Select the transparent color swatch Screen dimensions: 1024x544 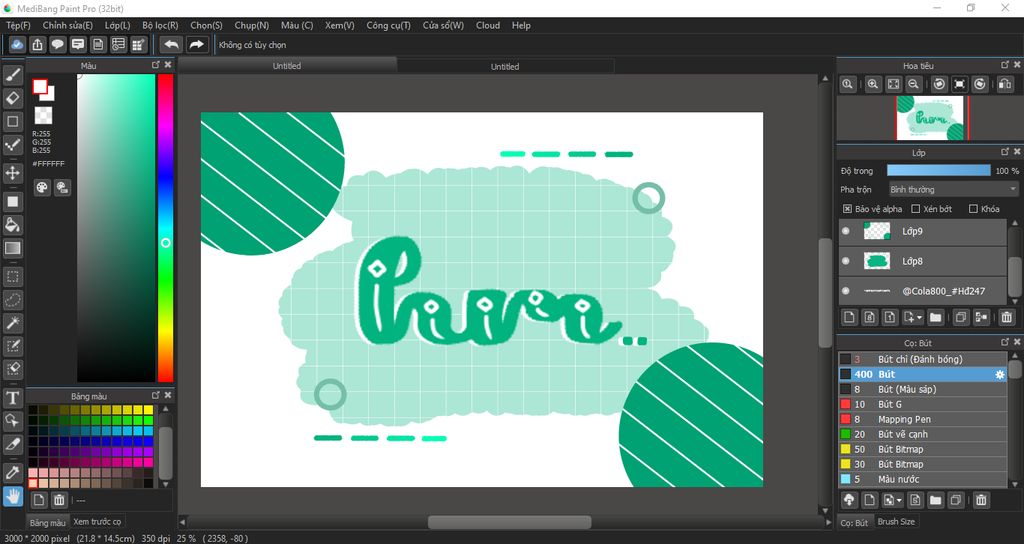click(x=43, y=116)
